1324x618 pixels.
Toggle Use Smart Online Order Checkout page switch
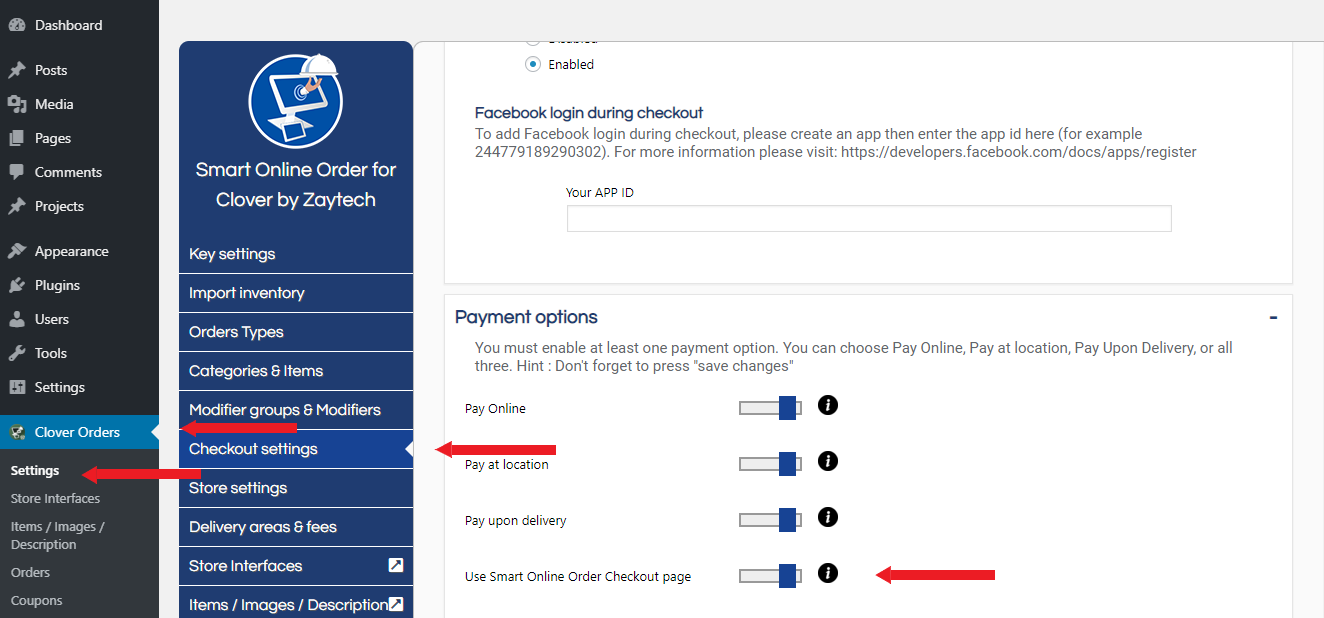[770, 576]
